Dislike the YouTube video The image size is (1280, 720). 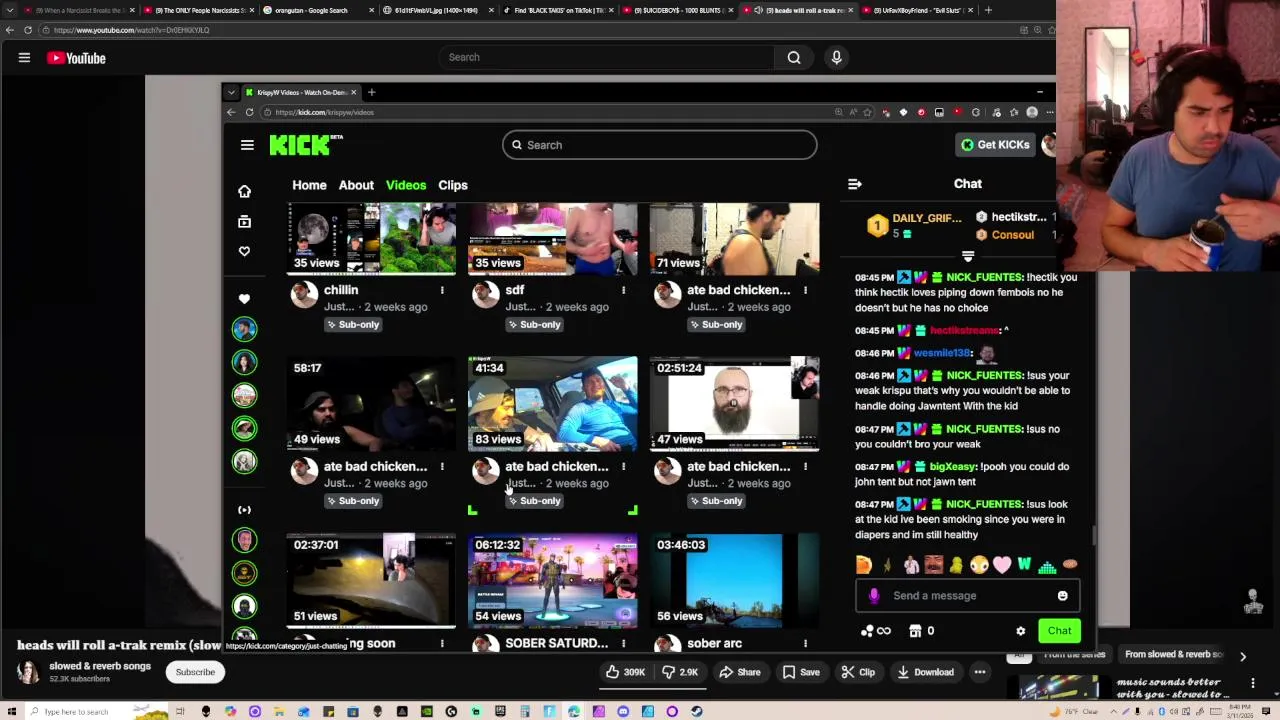point(682,672)
